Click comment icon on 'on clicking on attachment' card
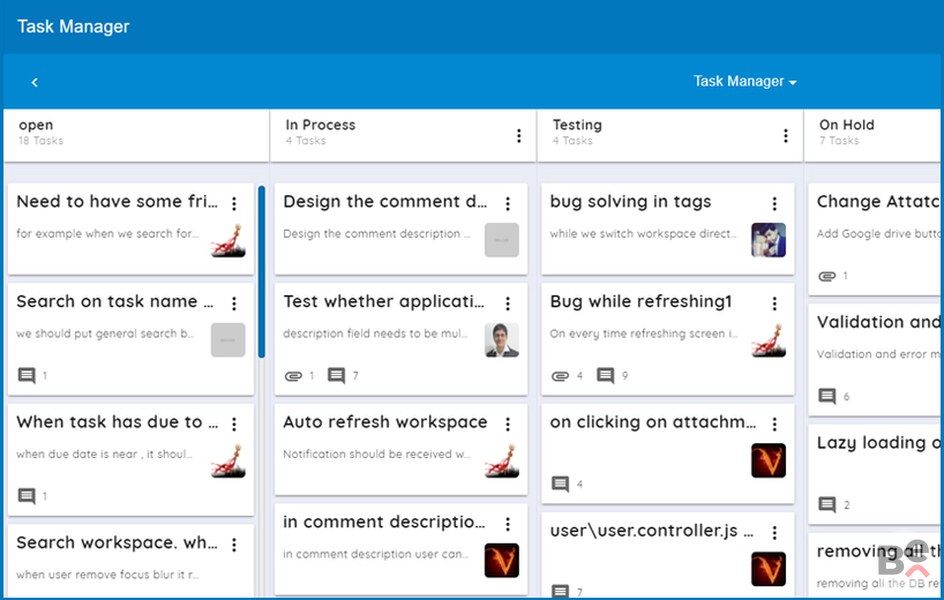The width and height of the screenshot is (944, 600). (x=560, y=484)
